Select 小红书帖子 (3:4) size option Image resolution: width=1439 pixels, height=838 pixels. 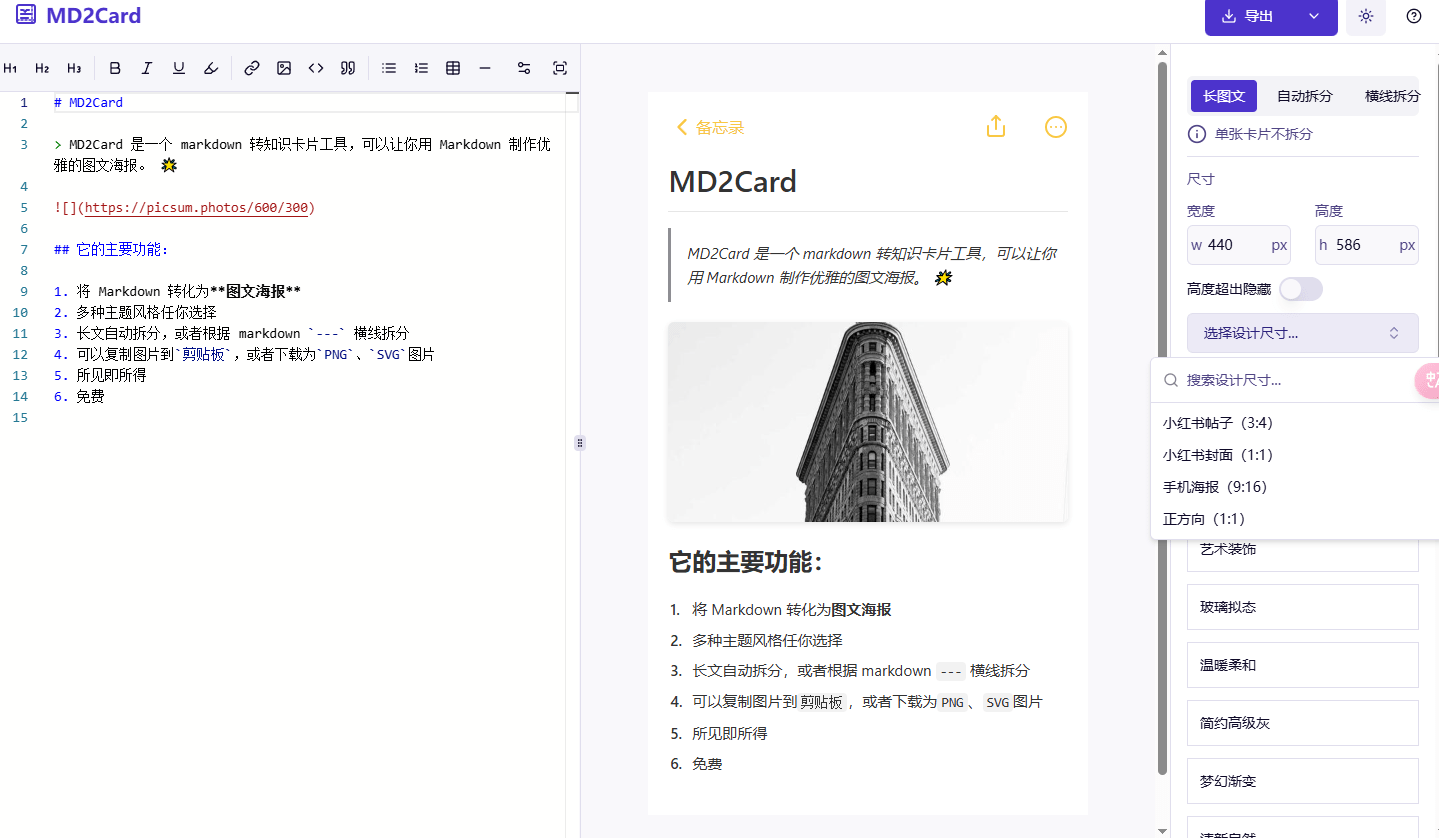coord(1217,423)
